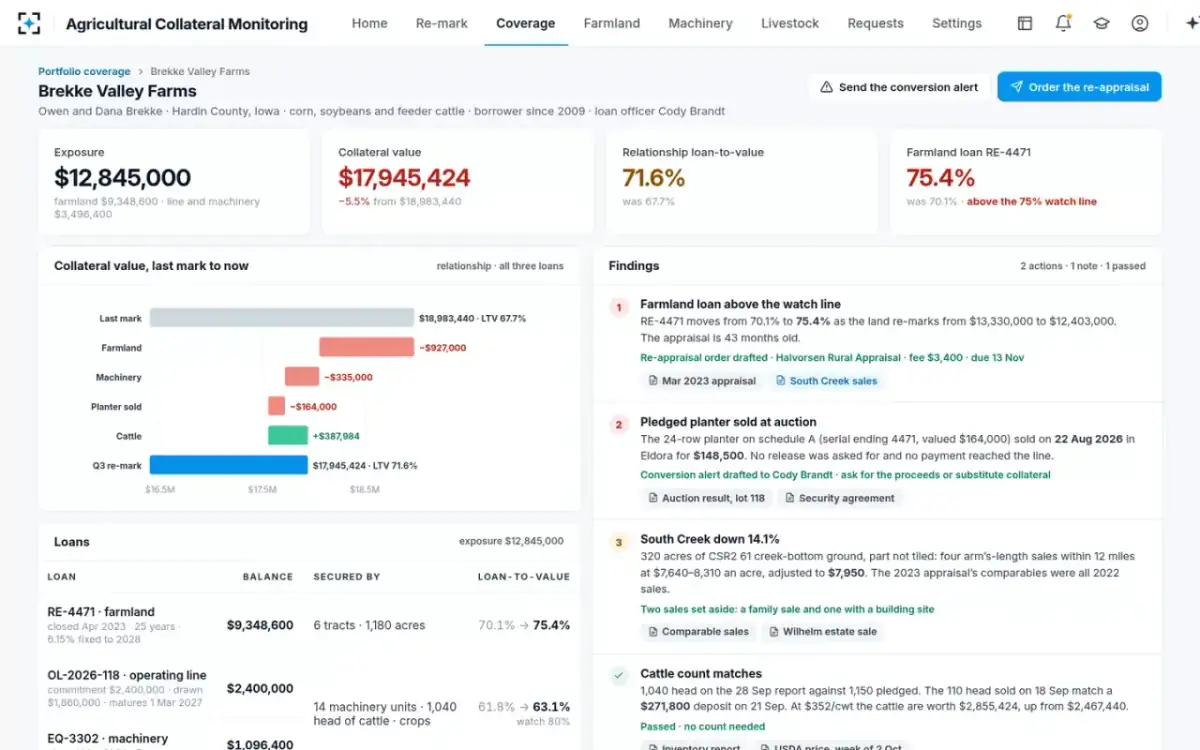
Task: Go to the Home tab
Action: click(369, 23)
